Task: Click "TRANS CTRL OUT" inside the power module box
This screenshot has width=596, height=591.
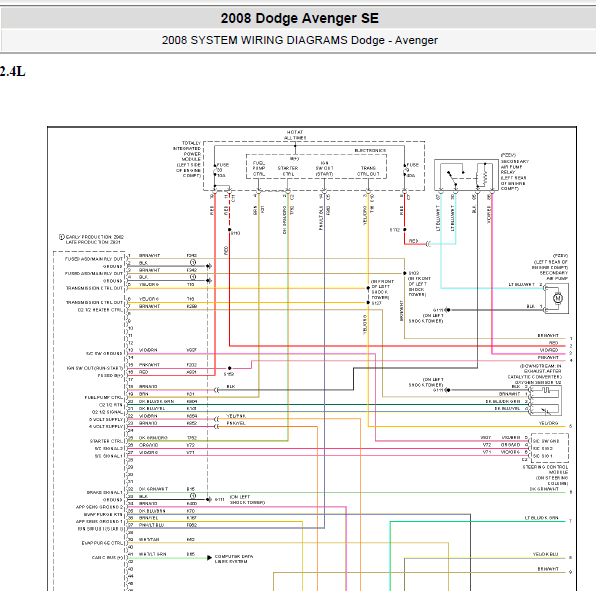Action: click(368, 171)
